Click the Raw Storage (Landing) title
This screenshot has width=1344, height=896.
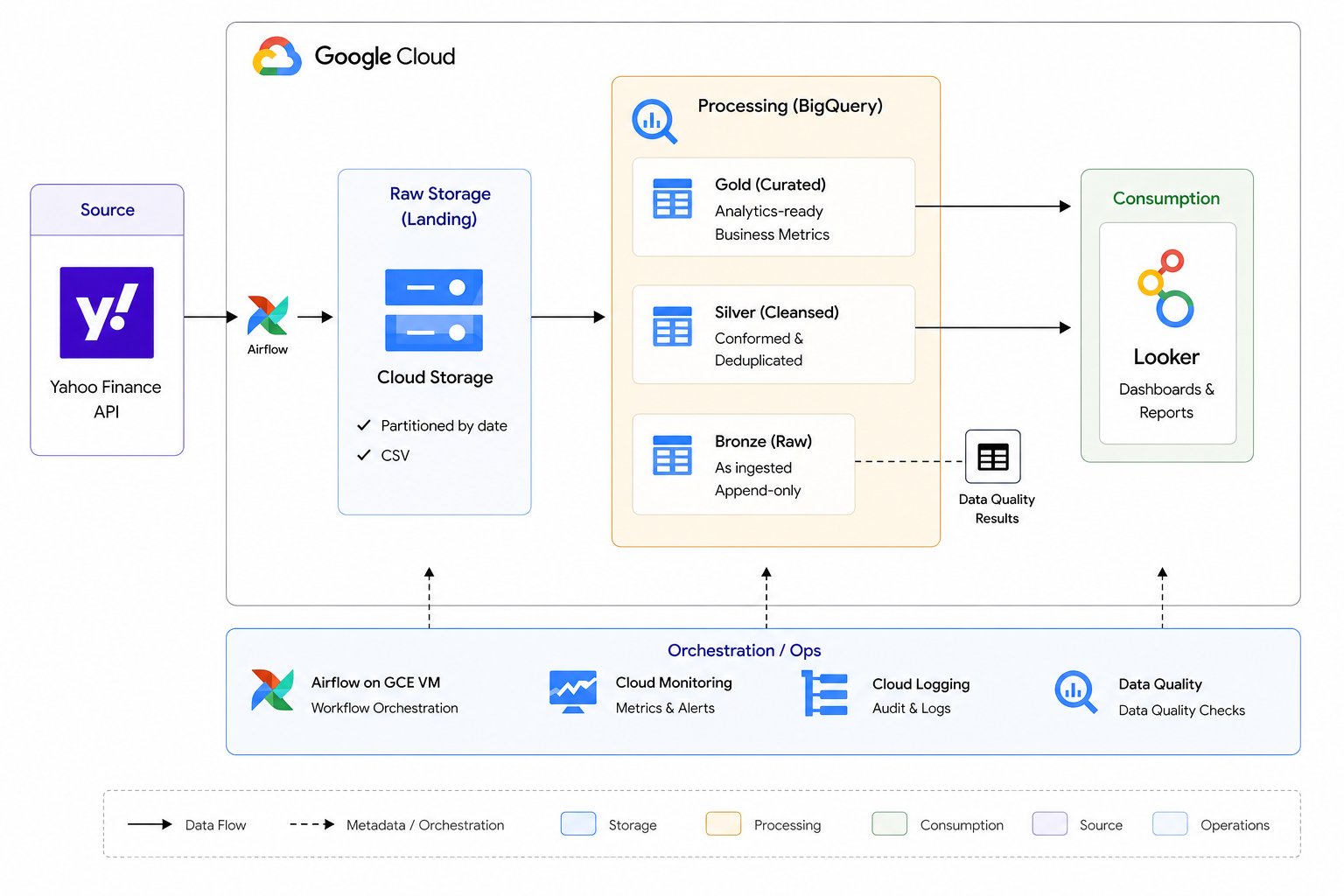[x=440, y=206]
